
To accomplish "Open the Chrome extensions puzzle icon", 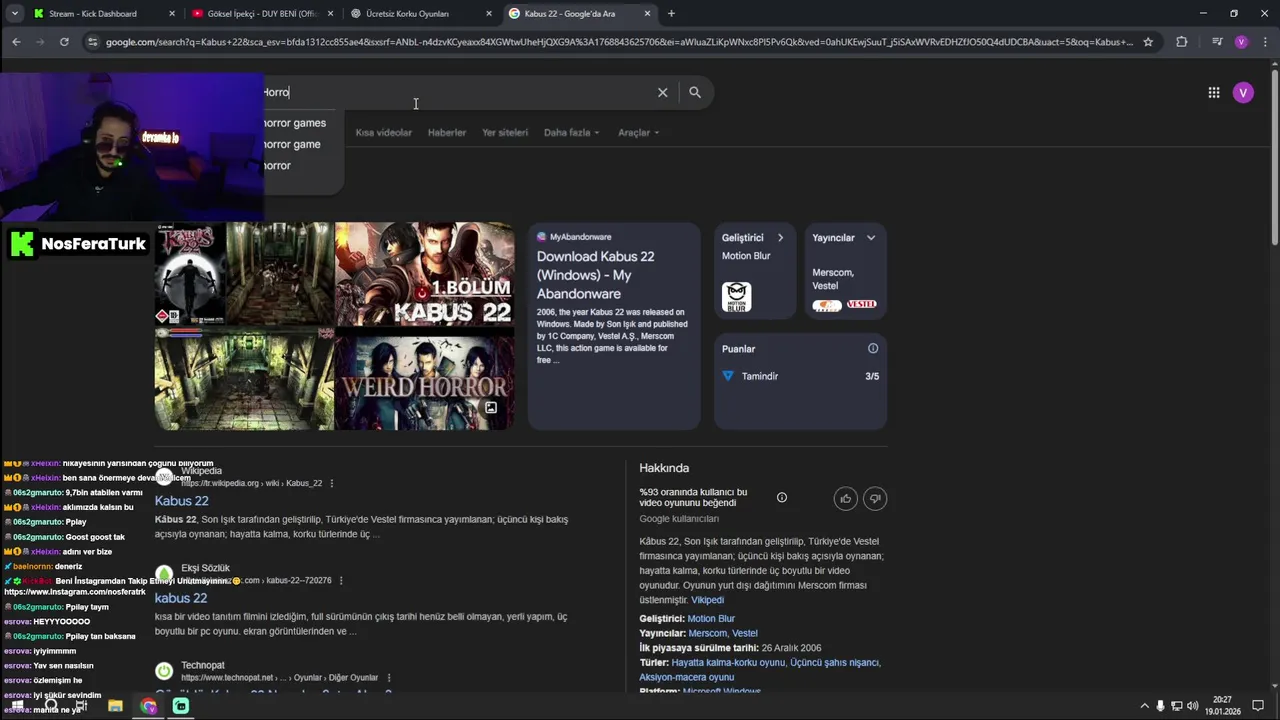I will (1182, 42).
